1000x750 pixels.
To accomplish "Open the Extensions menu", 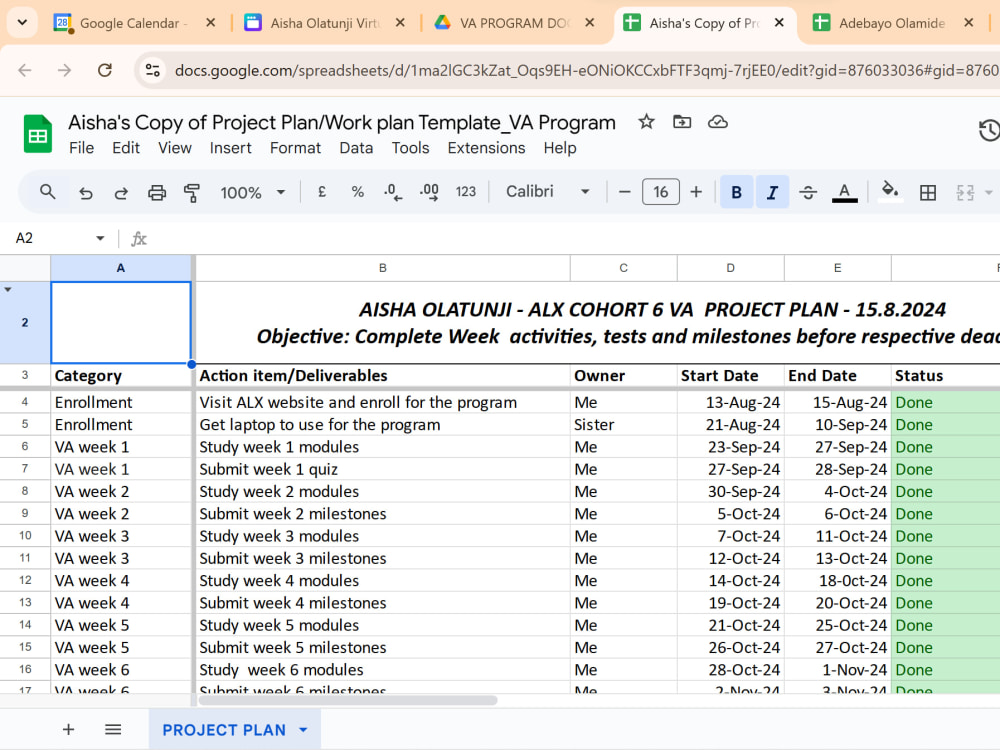I will tap(486, 148).
